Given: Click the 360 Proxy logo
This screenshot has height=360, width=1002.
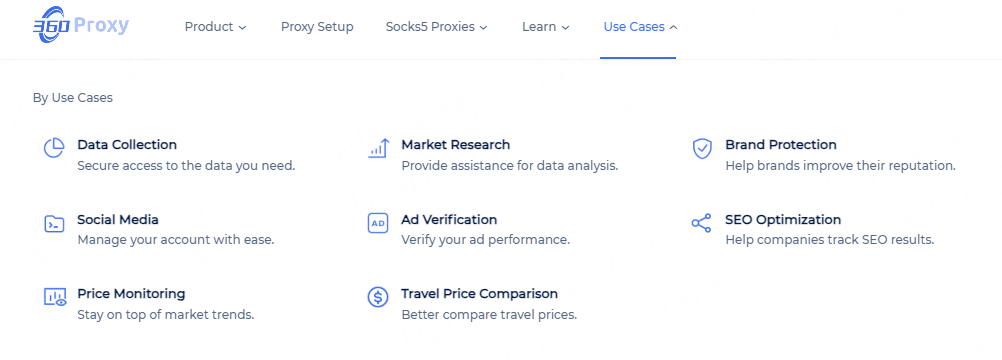Looking at the screenshot, I should [x=81, y=26].
